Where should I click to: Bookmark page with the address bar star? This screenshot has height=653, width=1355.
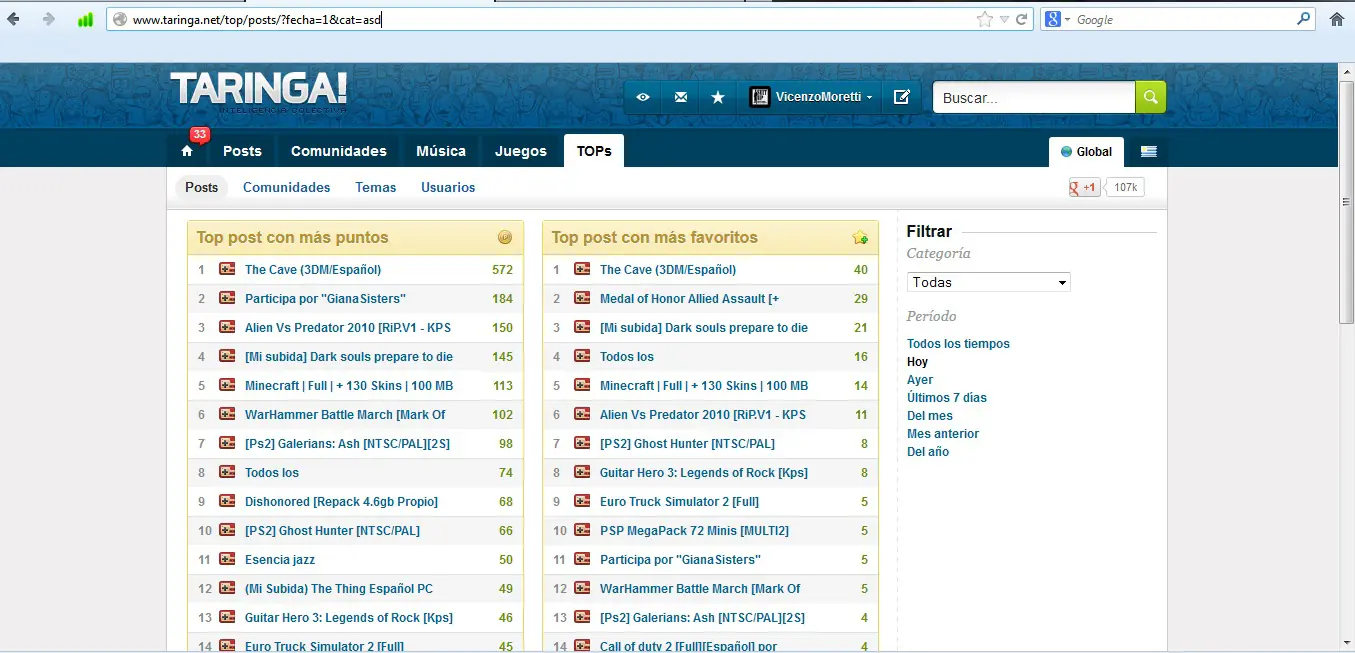pyautogui.click(x=984, y=19)
